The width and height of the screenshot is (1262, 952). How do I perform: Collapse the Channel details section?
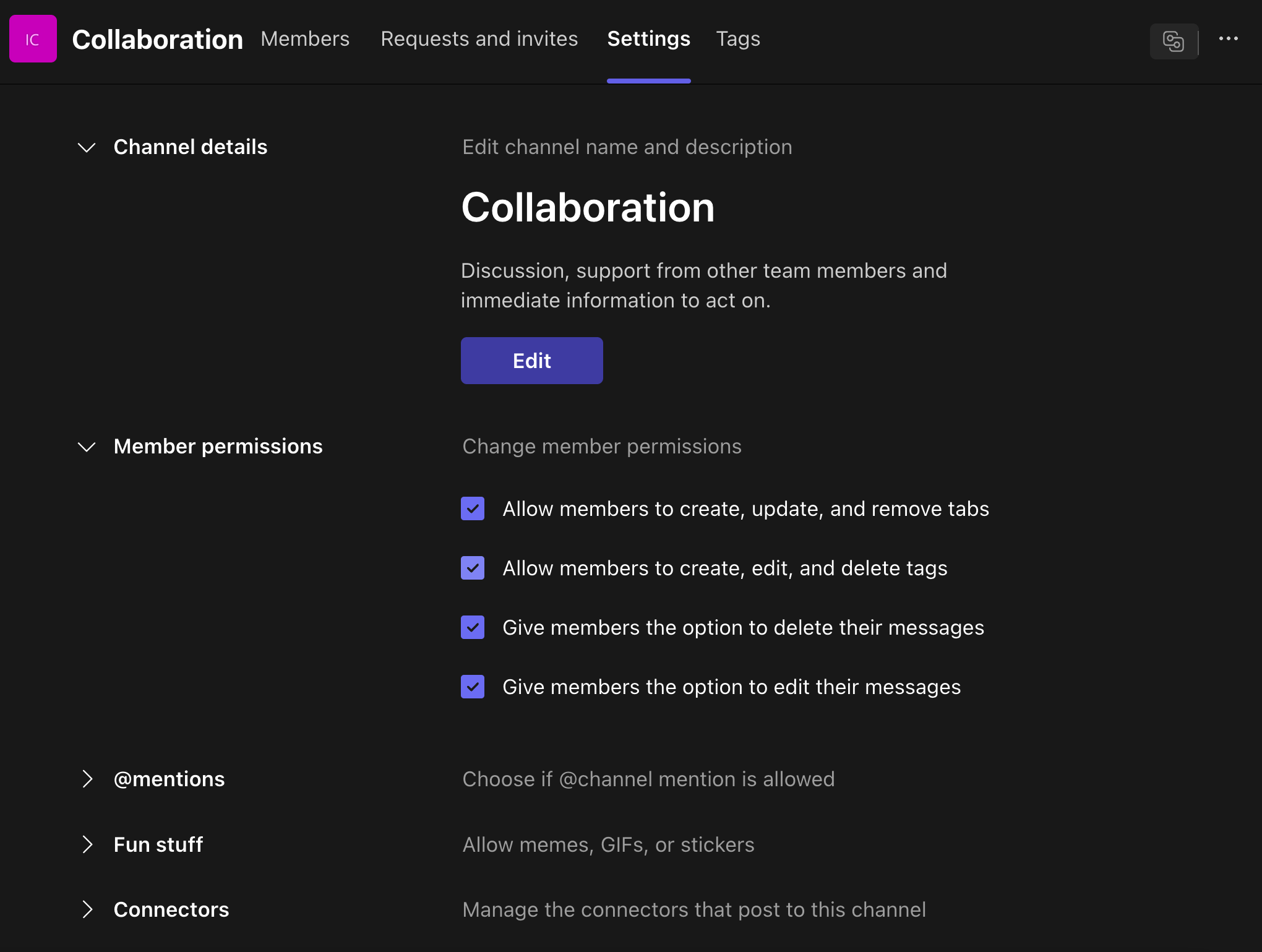87,147
